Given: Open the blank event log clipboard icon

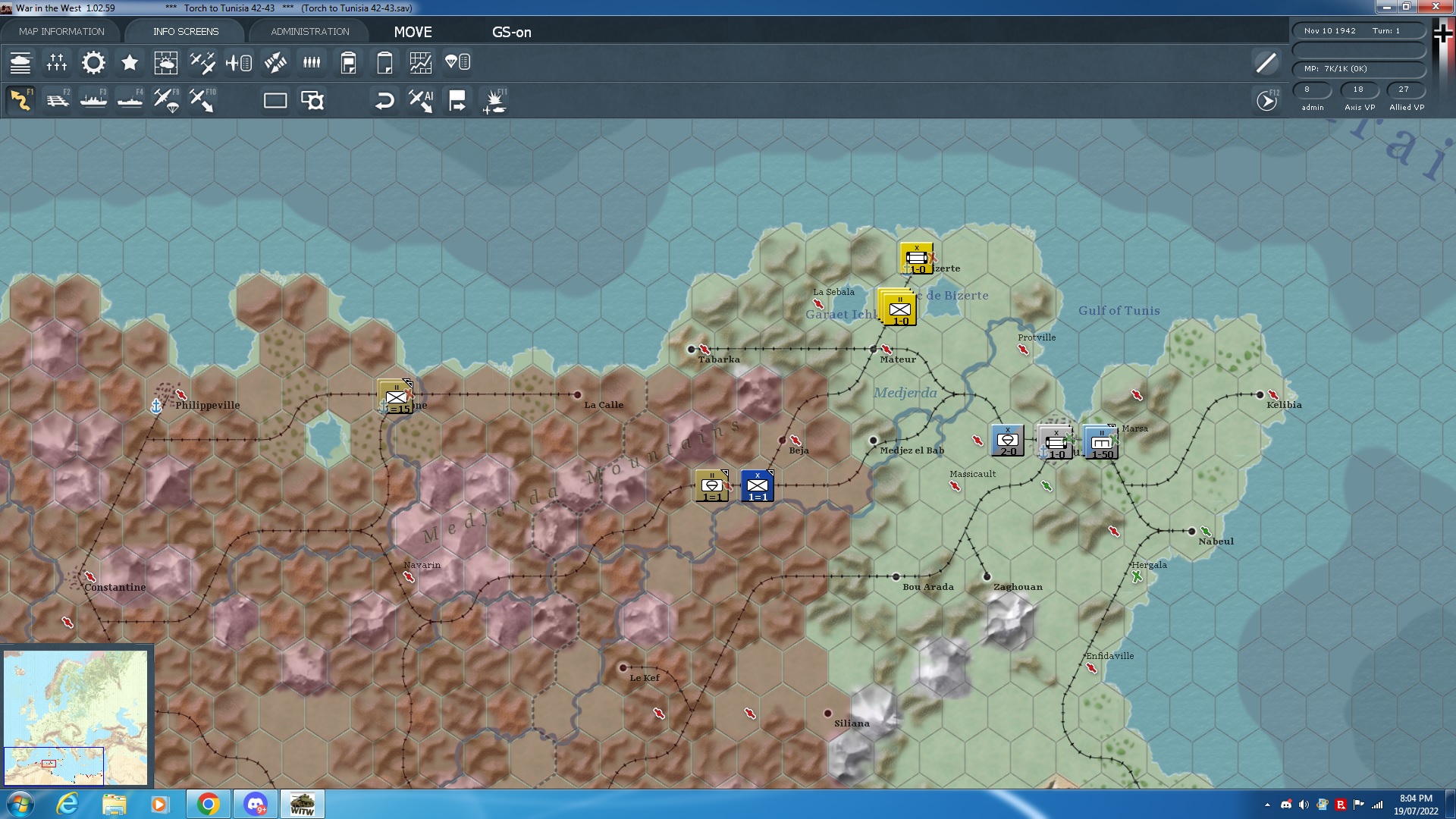Looking at the screenshot, I should pyautogui.click(x=384, y=63).
